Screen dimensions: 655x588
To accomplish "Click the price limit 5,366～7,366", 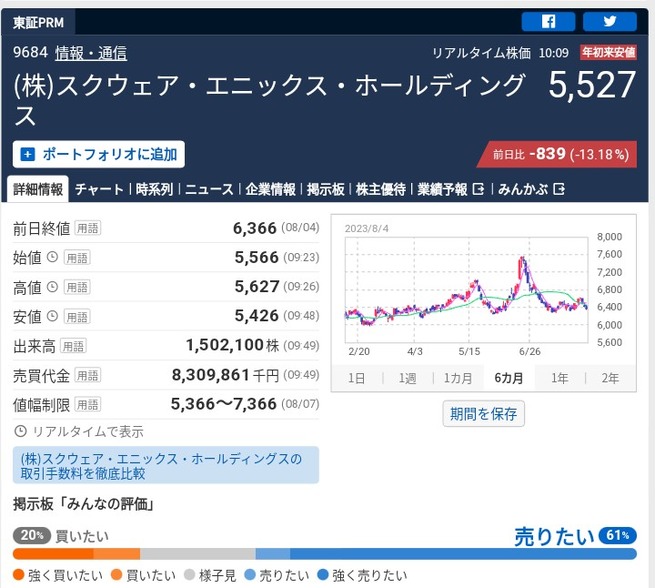I will (223, 404).
